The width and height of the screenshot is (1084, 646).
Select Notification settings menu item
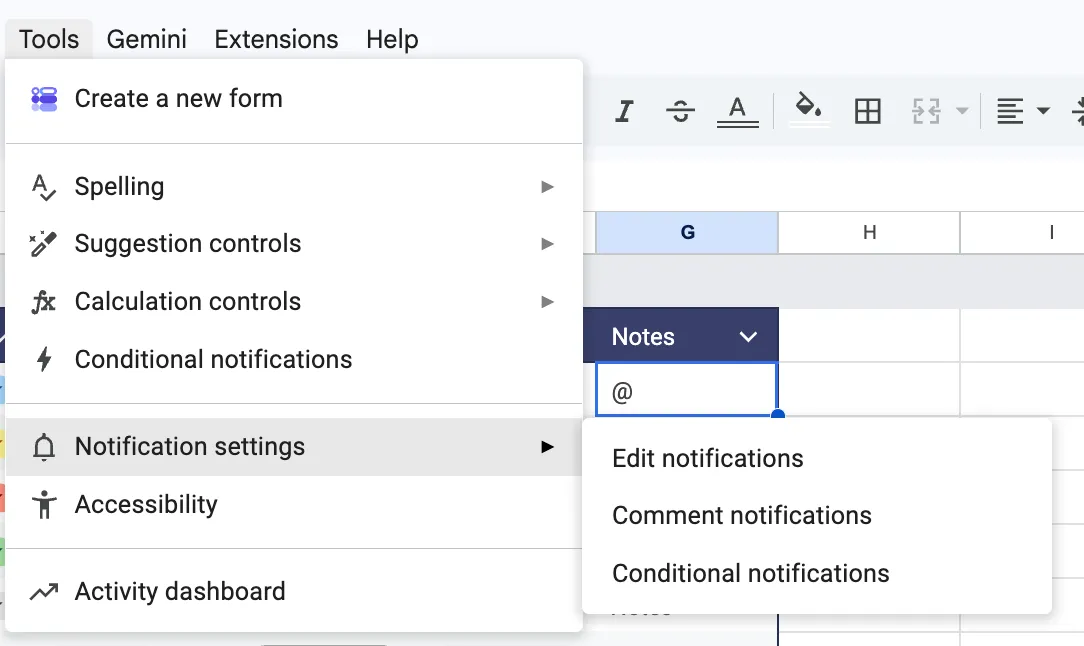tap(294, 447)
